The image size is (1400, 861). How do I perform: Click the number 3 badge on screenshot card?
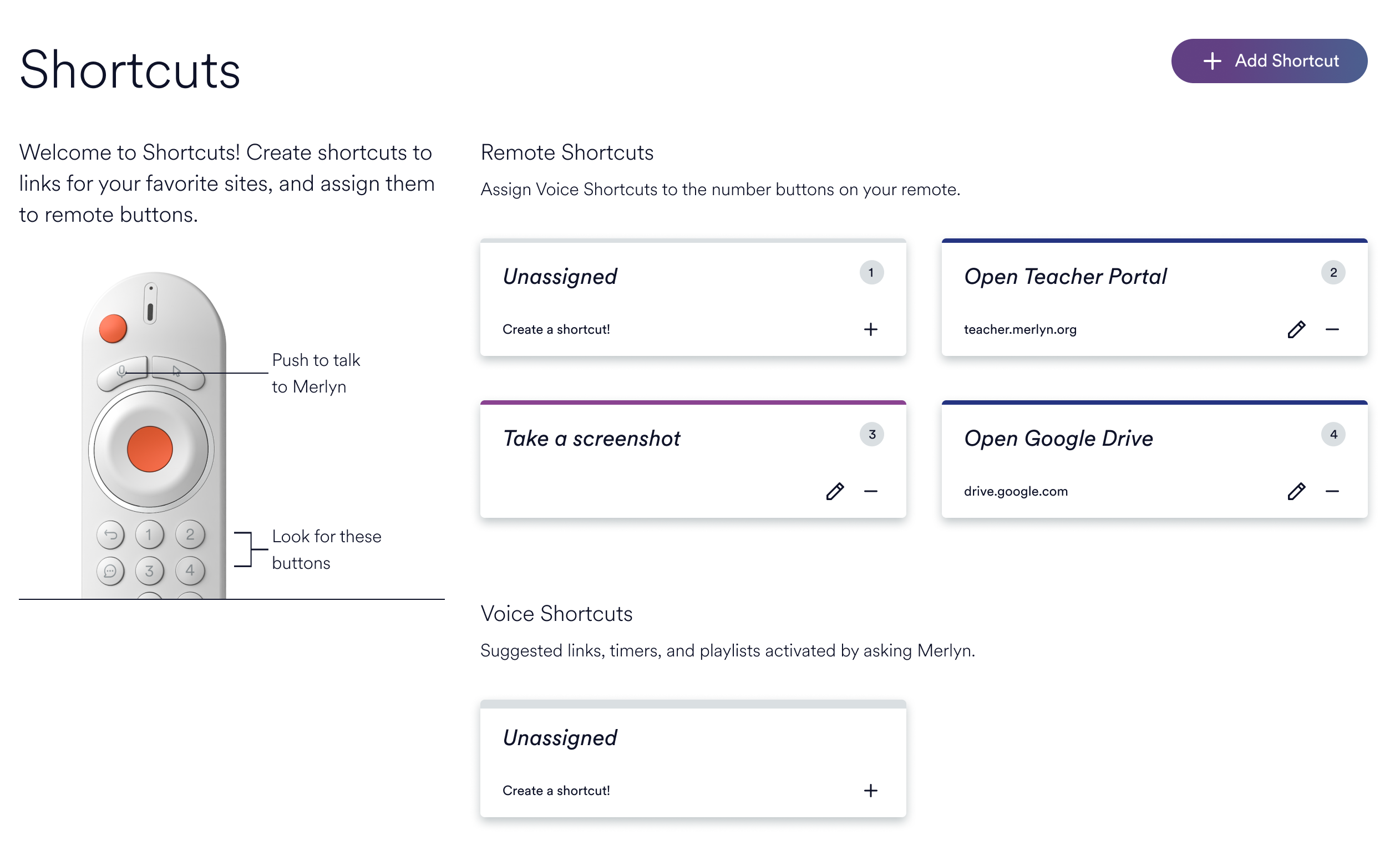[871, 435]
